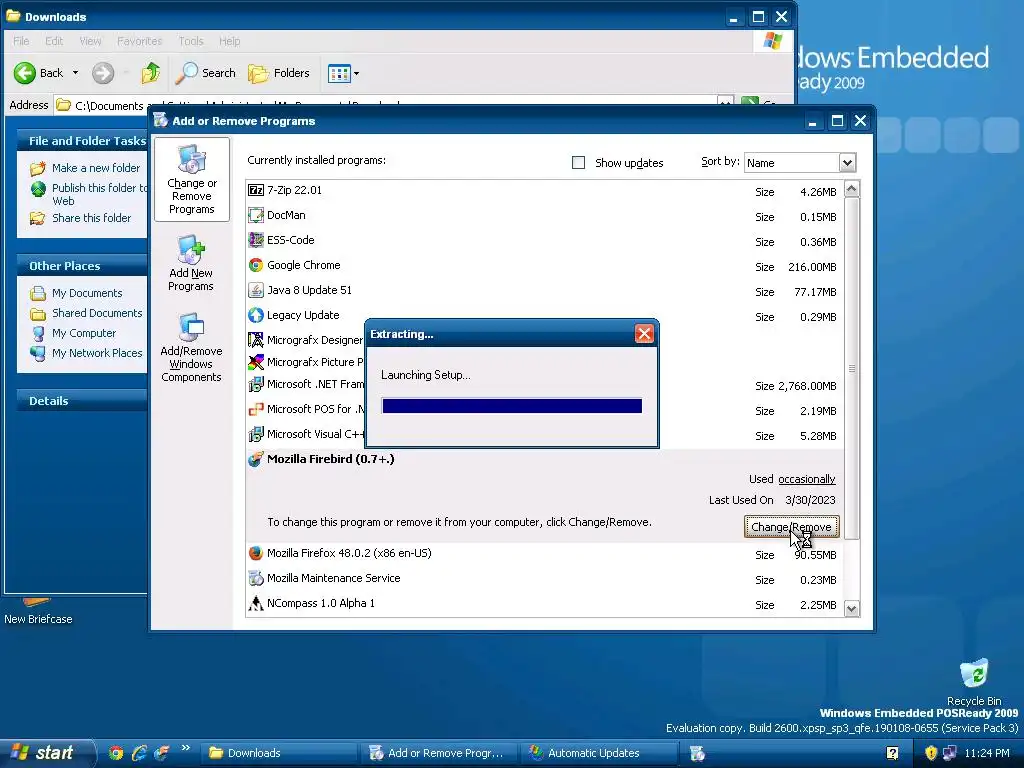1024x768 pixels.
Task: Select the DocMan program icon
Action: pyautogui.click(x=255, y=215)
